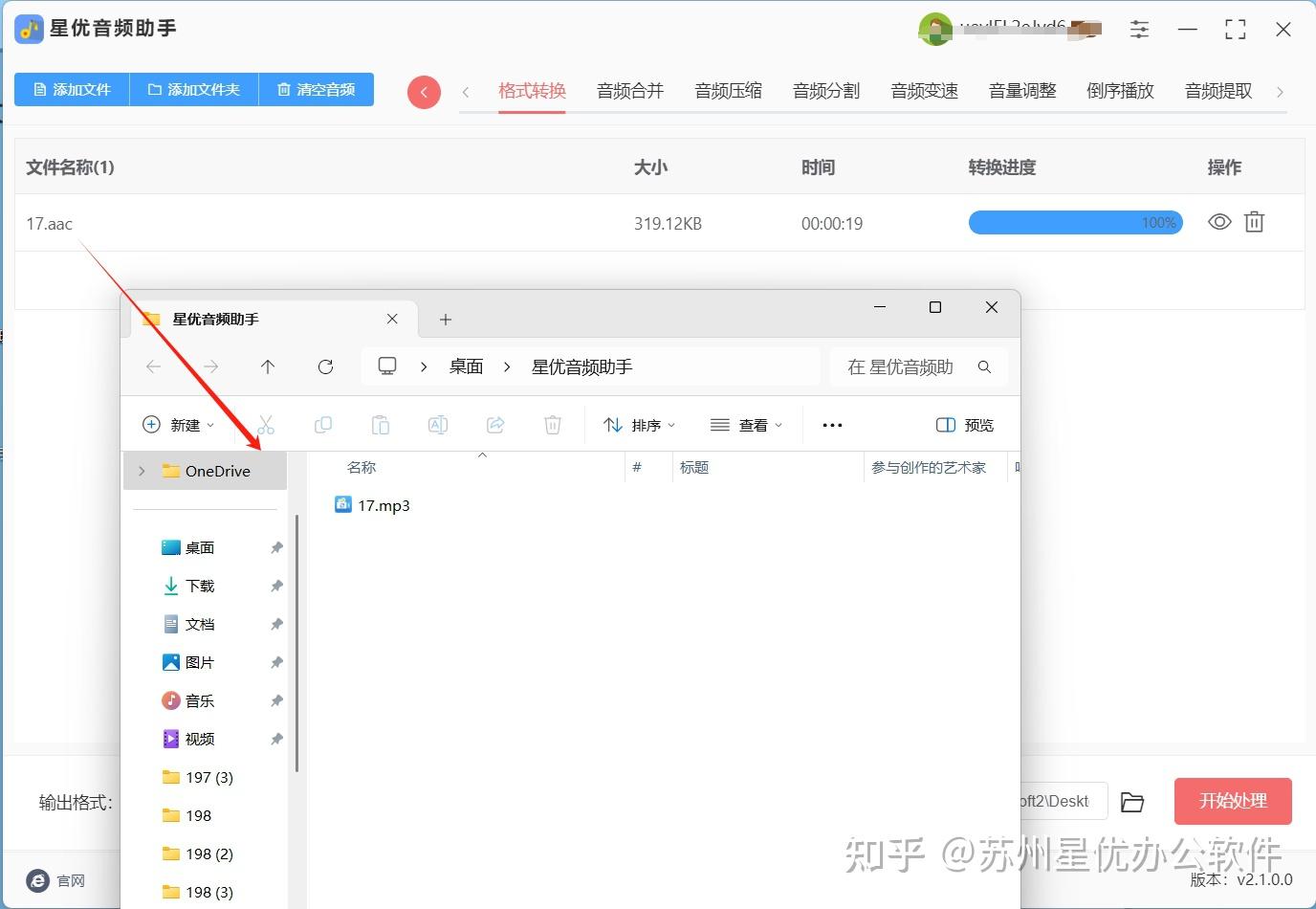Switch to the 音频压缩 tab
The width and height of the screenshot is (1316, 909).
point(728,90)
